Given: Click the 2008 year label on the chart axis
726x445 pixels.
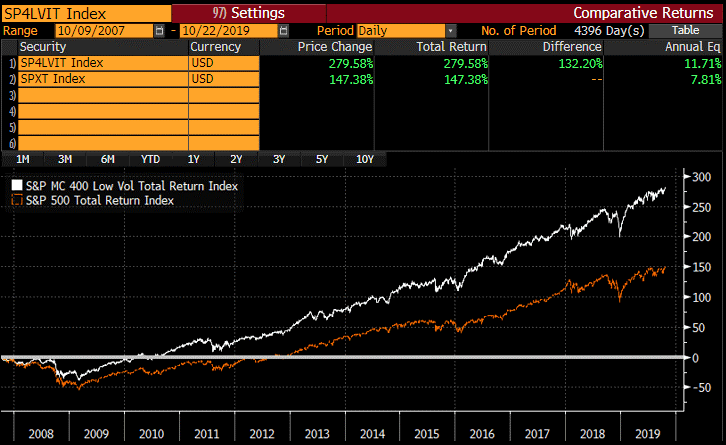Looking at the screenshot, I should (41, 434).
